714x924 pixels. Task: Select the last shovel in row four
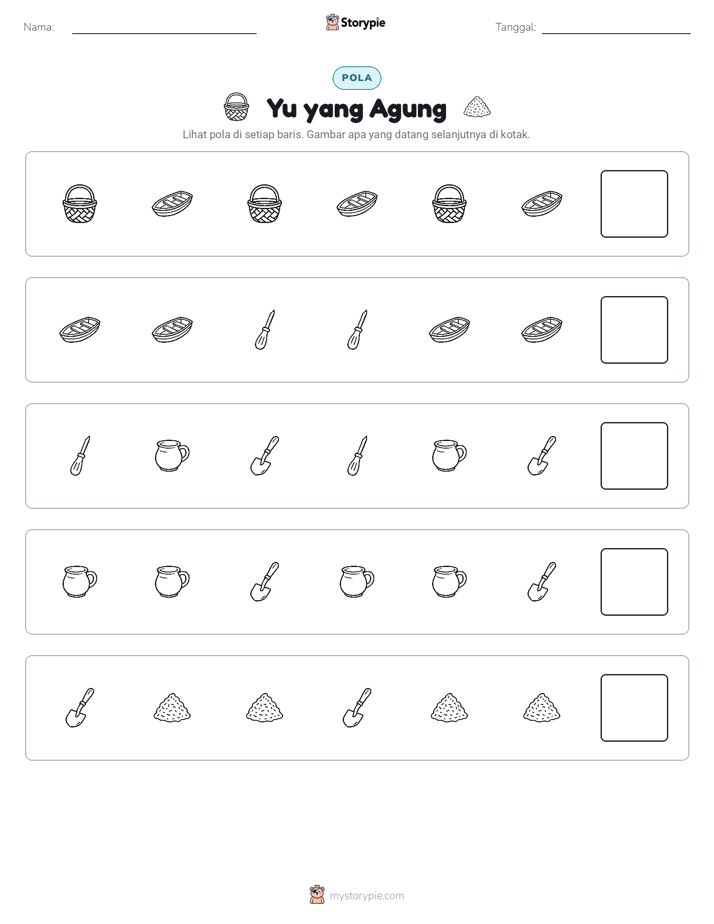click(542, 582)
